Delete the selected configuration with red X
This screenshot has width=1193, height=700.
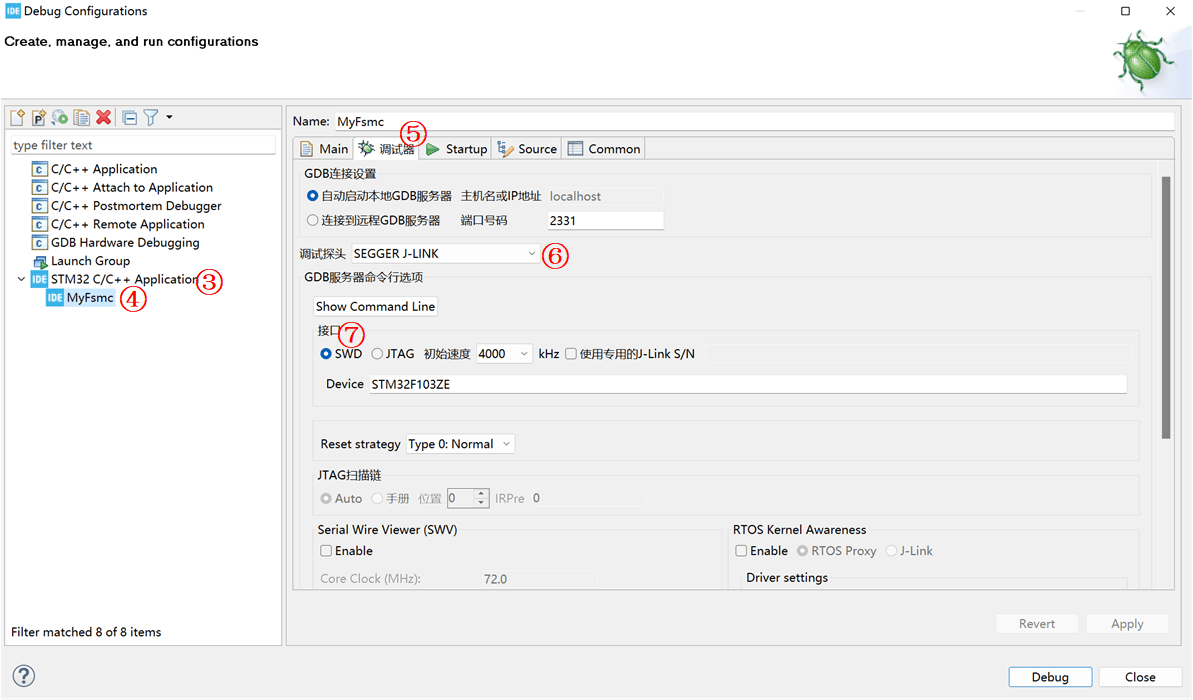(x=103, y=118)
